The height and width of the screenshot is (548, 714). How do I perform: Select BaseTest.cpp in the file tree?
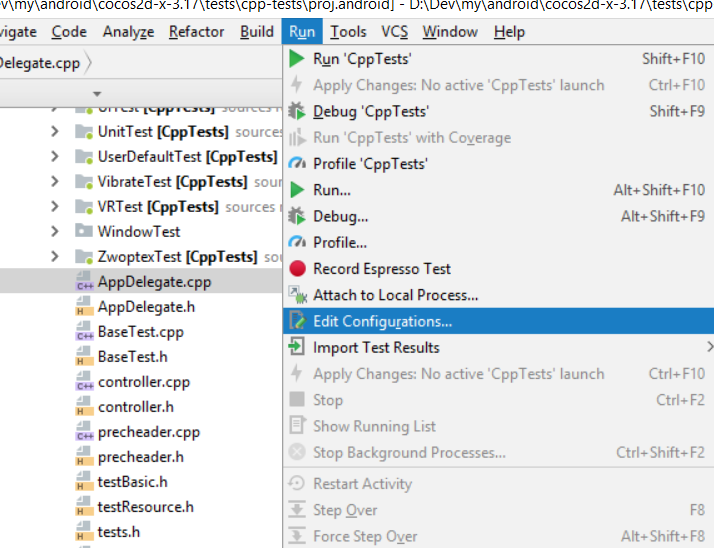[140, 332]
